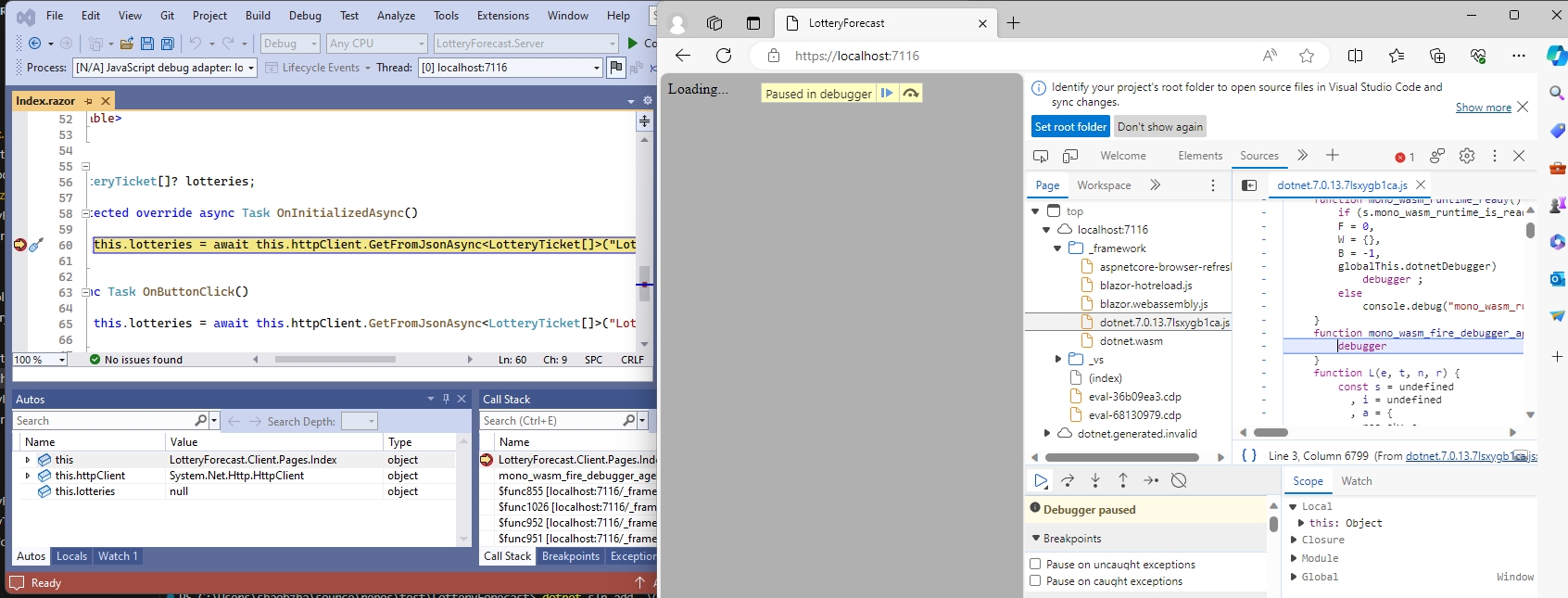Enable Pause on uncaught exceptions

(x=1035, y=564)
